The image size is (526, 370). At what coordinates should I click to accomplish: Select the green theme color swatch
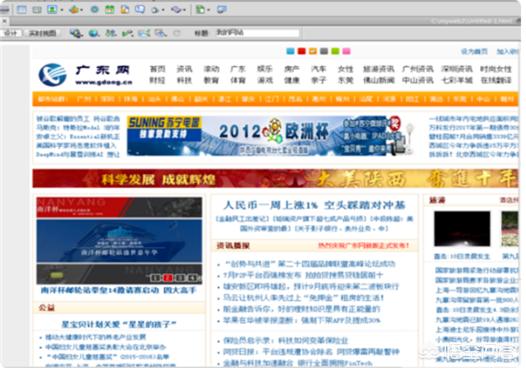tap(335, 51)
